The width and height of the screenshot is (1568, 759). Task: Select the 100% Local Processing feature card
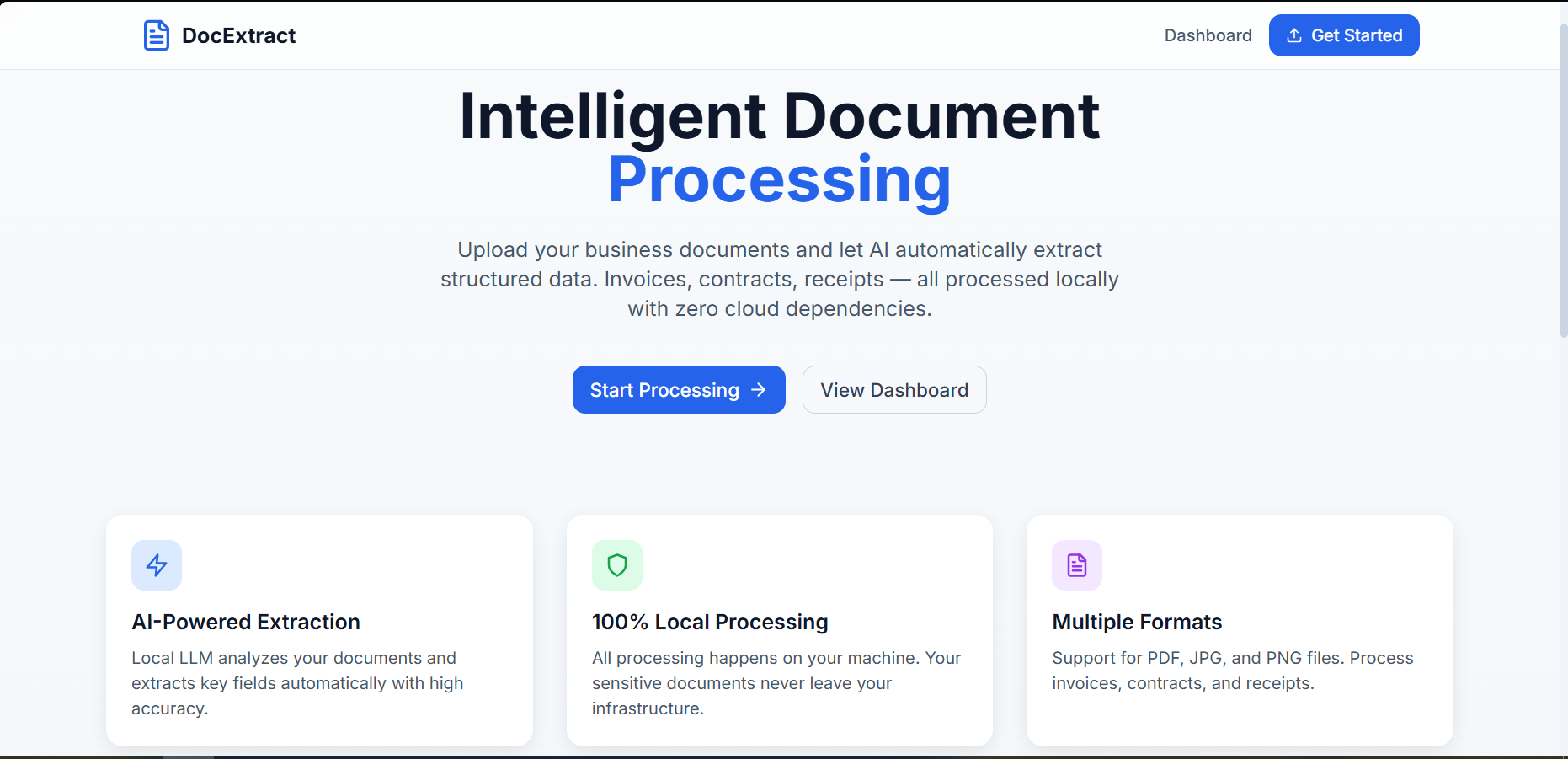click(x=780, y=630)
